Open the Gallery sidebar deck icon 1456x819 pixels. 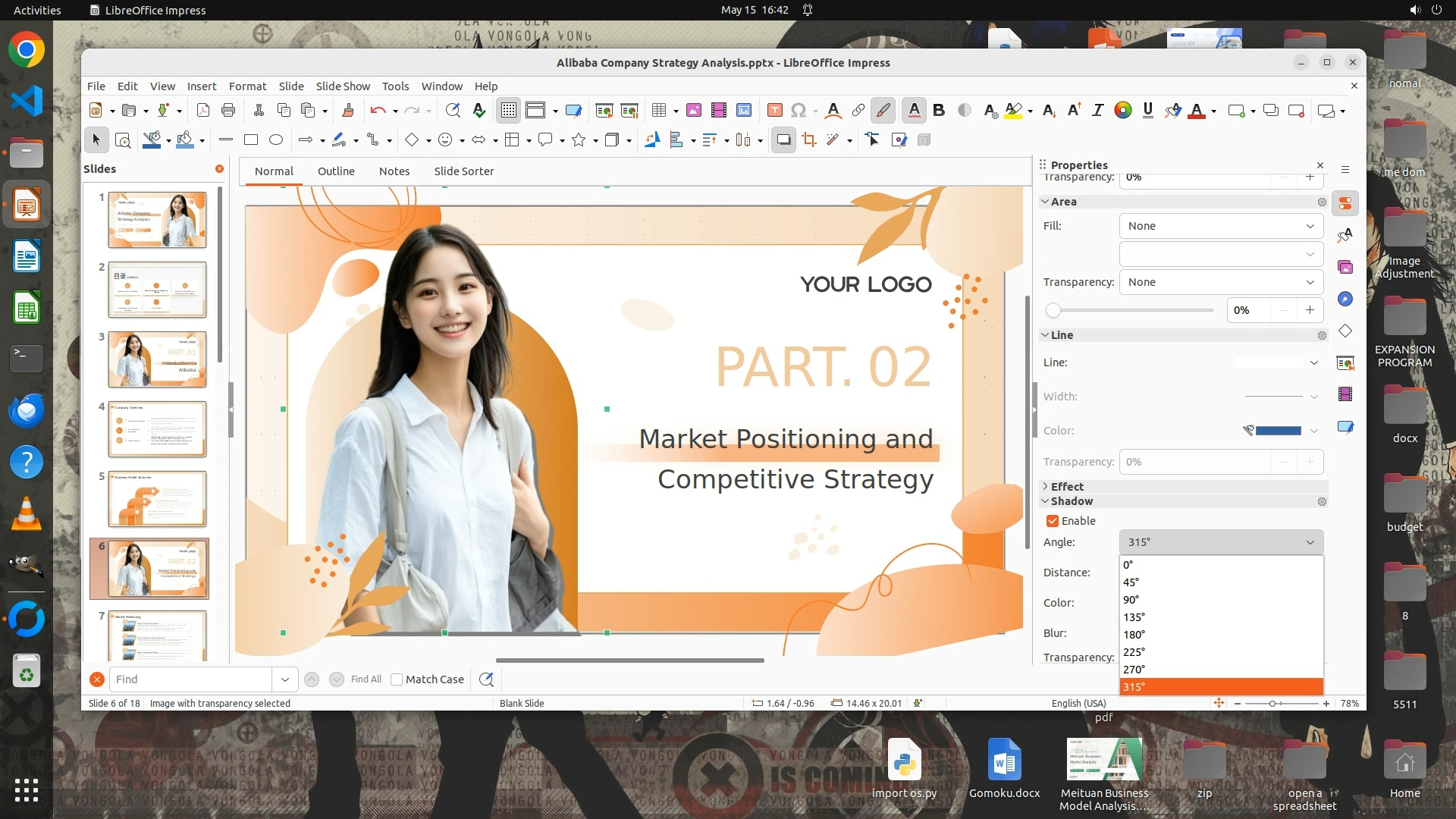[1345, 267]
